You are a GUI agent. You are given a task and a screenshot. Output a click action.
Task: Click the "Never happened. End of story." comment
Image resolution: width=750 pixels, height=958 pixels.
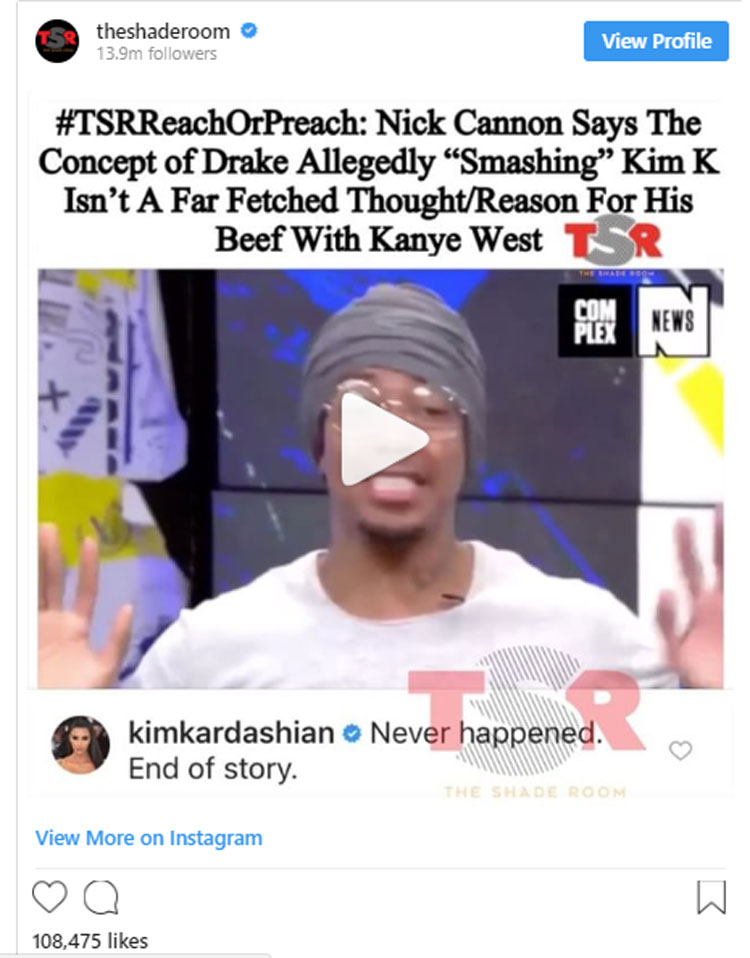tap(365, 751)
